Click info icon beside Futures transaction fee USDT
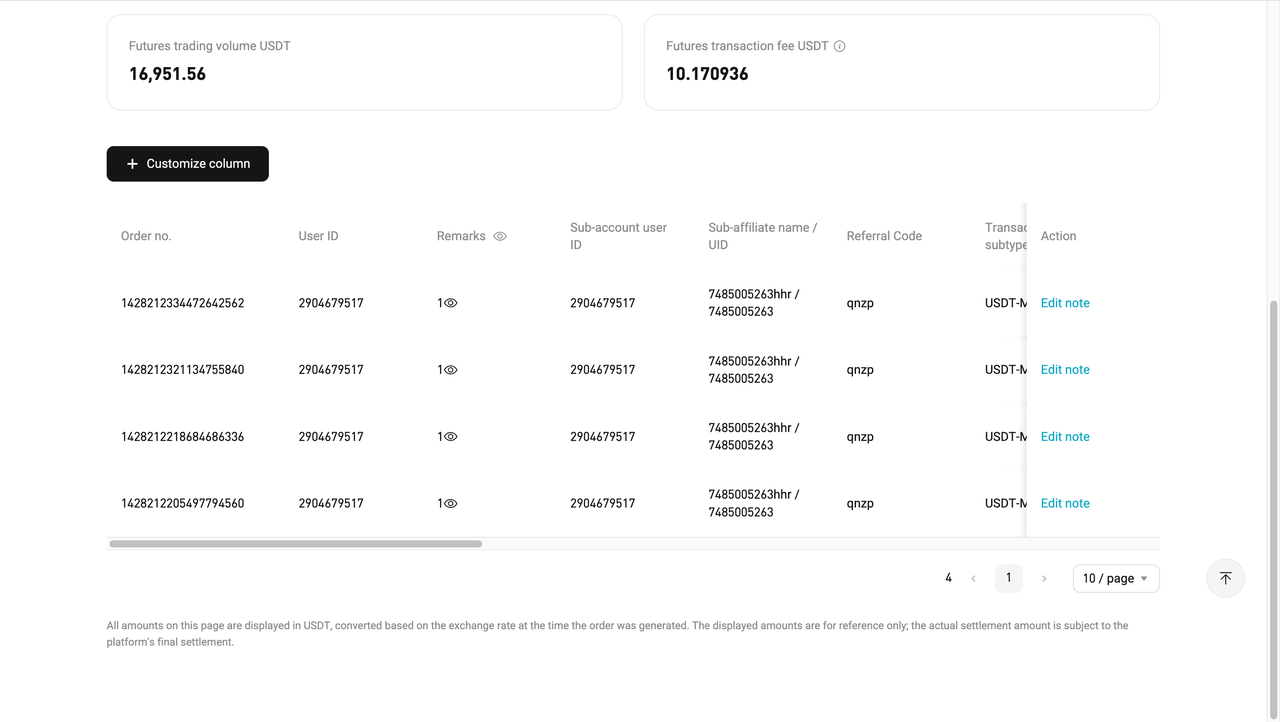This screenshot has width=1280, height=722. [840, 45]
